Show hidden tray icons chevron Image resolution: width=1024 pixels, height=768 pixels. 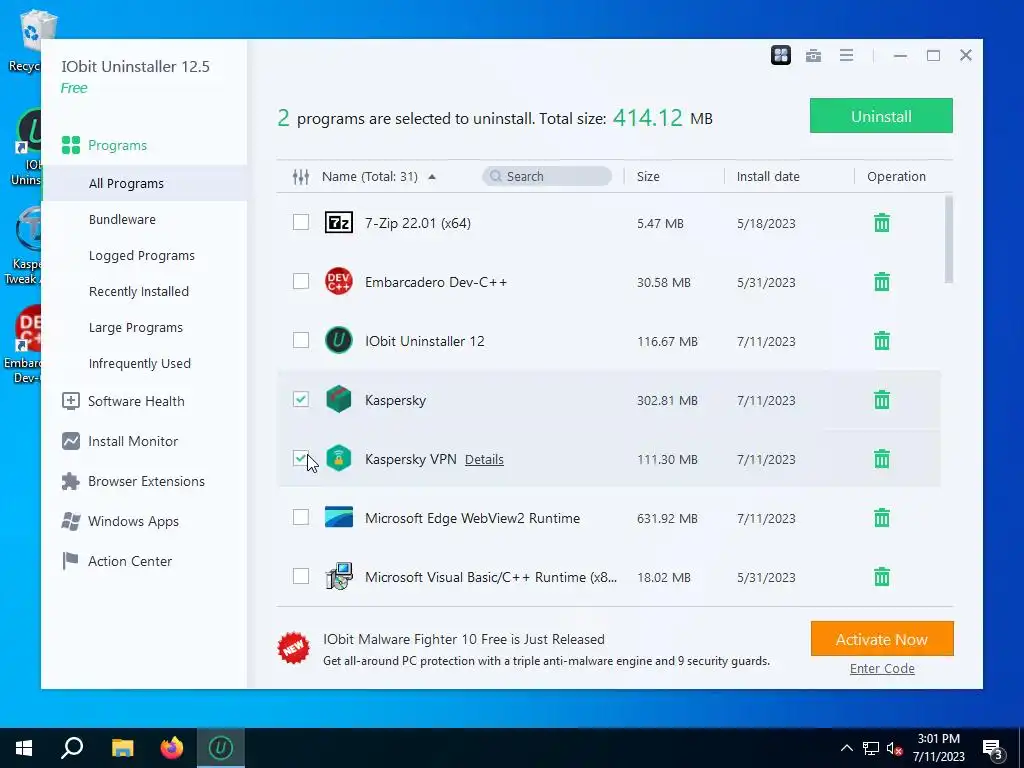pyautogui.click(x=846, y=748)
